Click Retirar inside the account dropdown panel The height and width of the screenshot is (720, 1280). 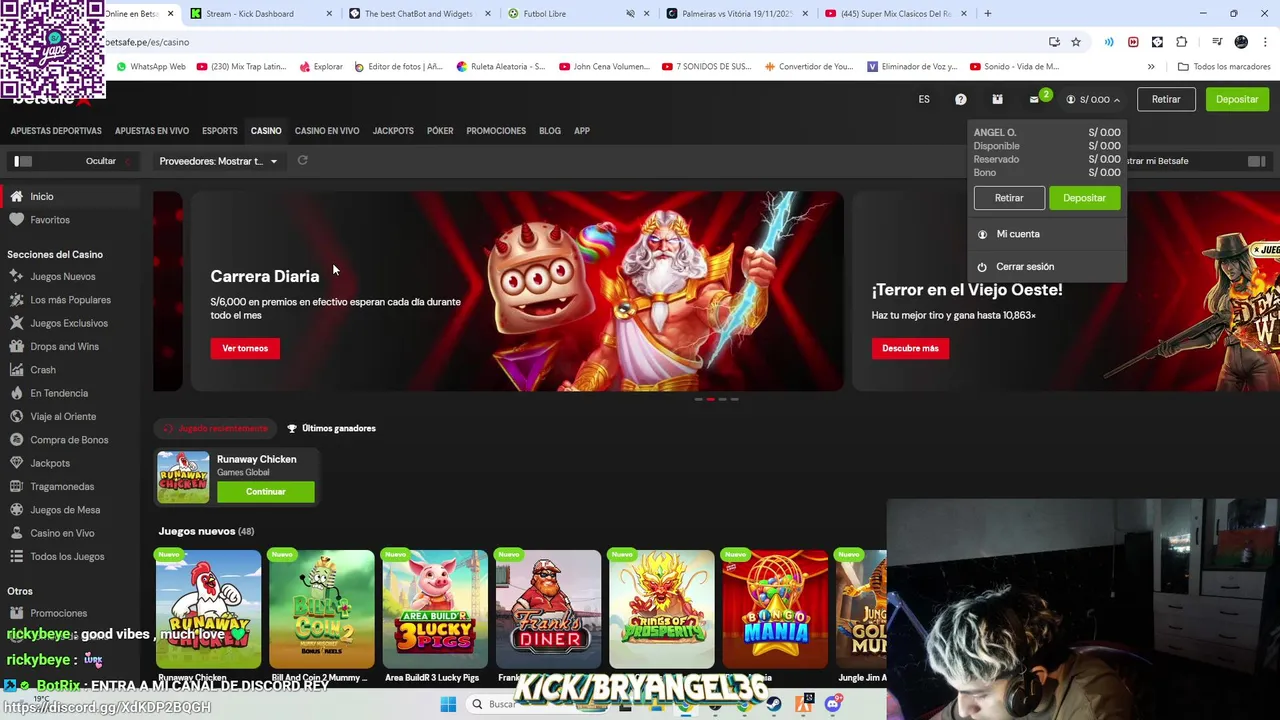[x=1009, y=198]
